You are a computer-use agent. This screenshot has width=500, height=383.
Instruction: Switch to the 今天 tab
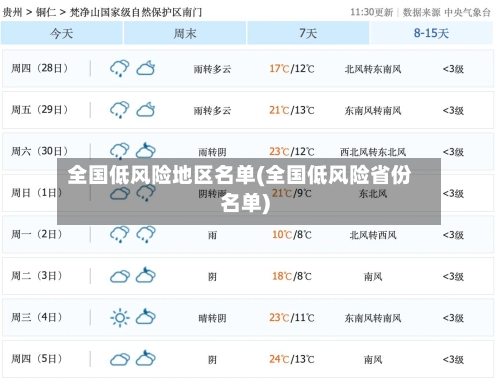62,33
